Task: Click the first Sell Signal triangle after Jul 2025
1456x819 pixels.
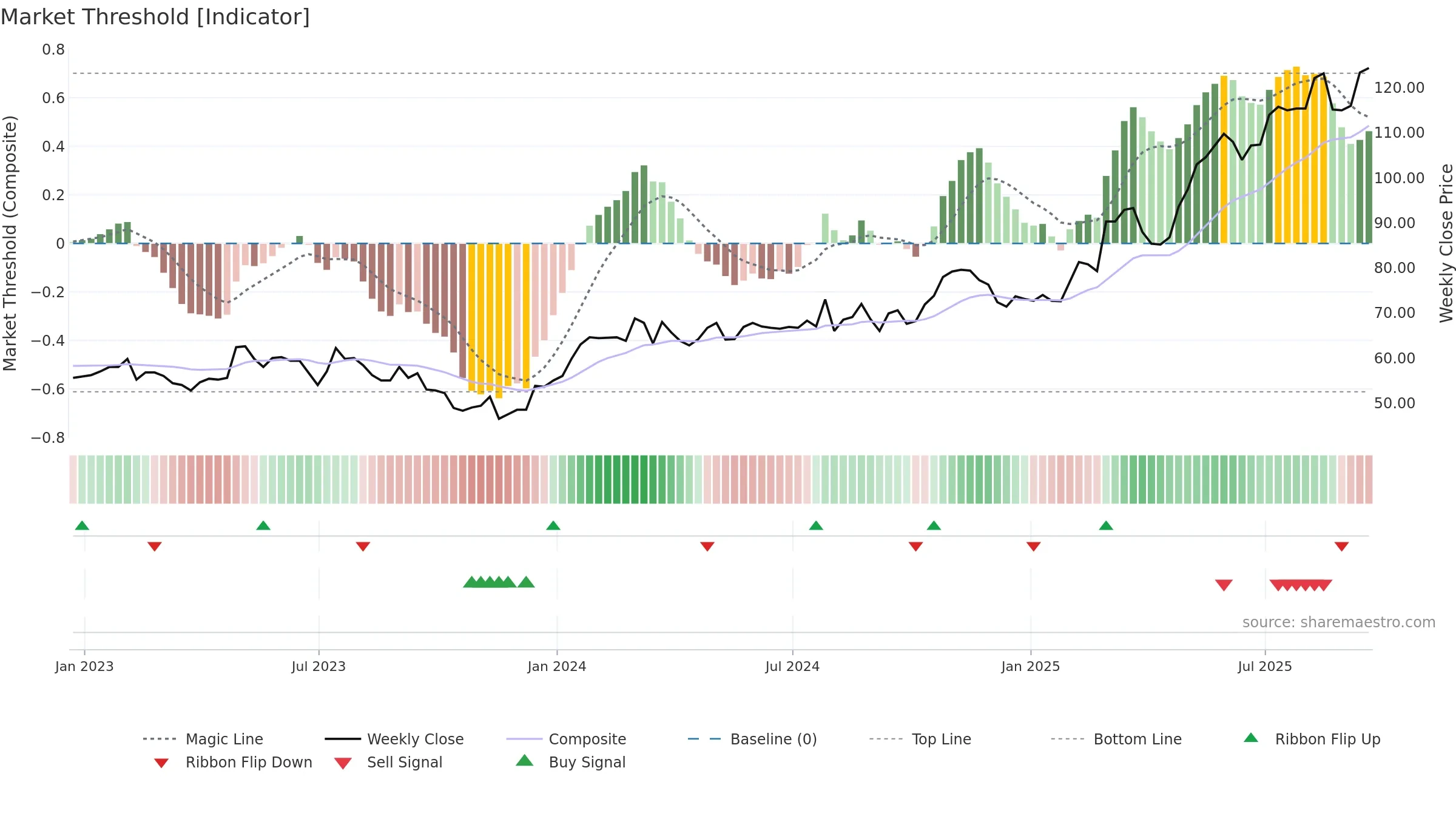Action: (1278, 585)
